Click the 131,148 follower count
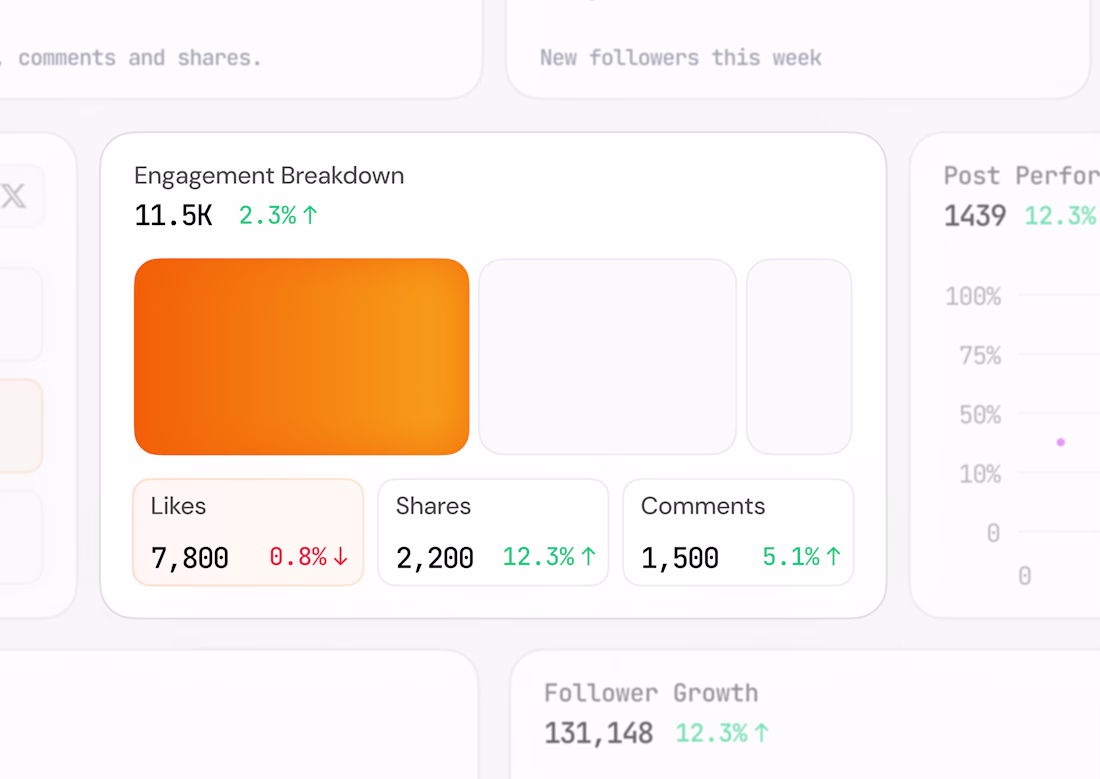 (x=598, y=733)
